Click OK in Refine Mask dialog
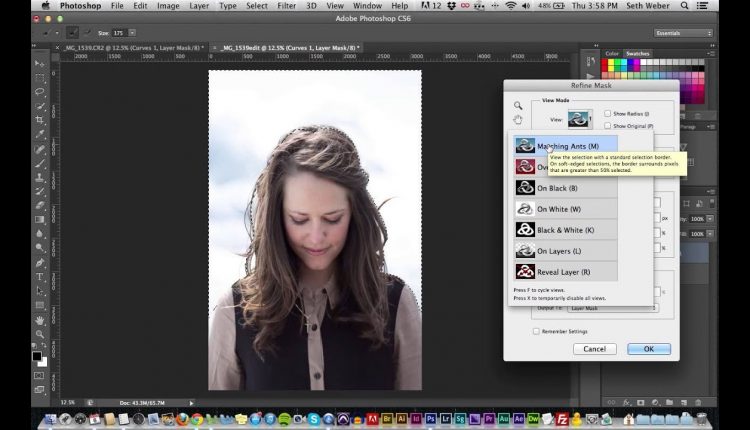Screen dimensions: 750x430 coord(649,349)
